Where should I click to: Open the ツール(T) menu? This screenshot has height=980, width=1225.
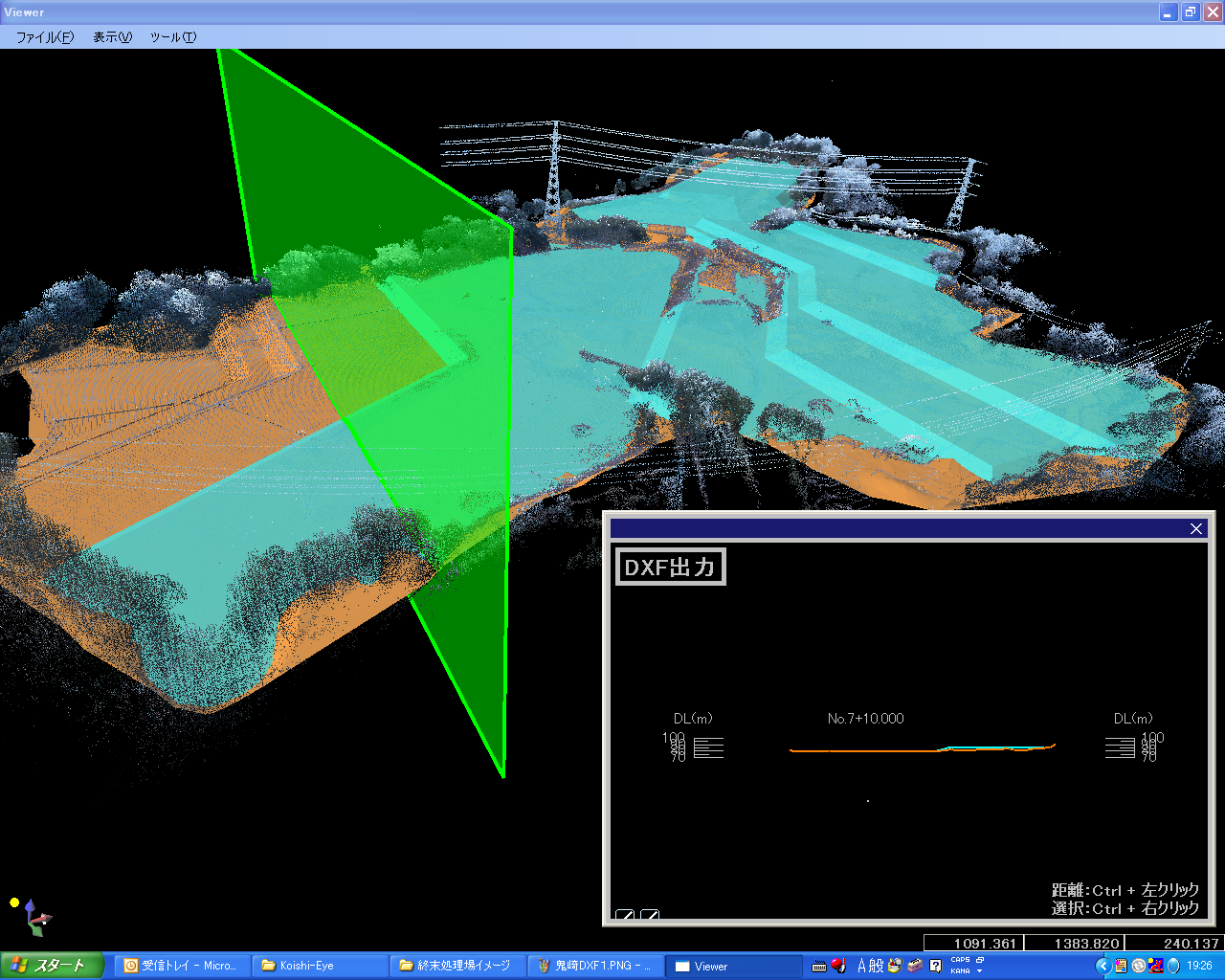172,37
